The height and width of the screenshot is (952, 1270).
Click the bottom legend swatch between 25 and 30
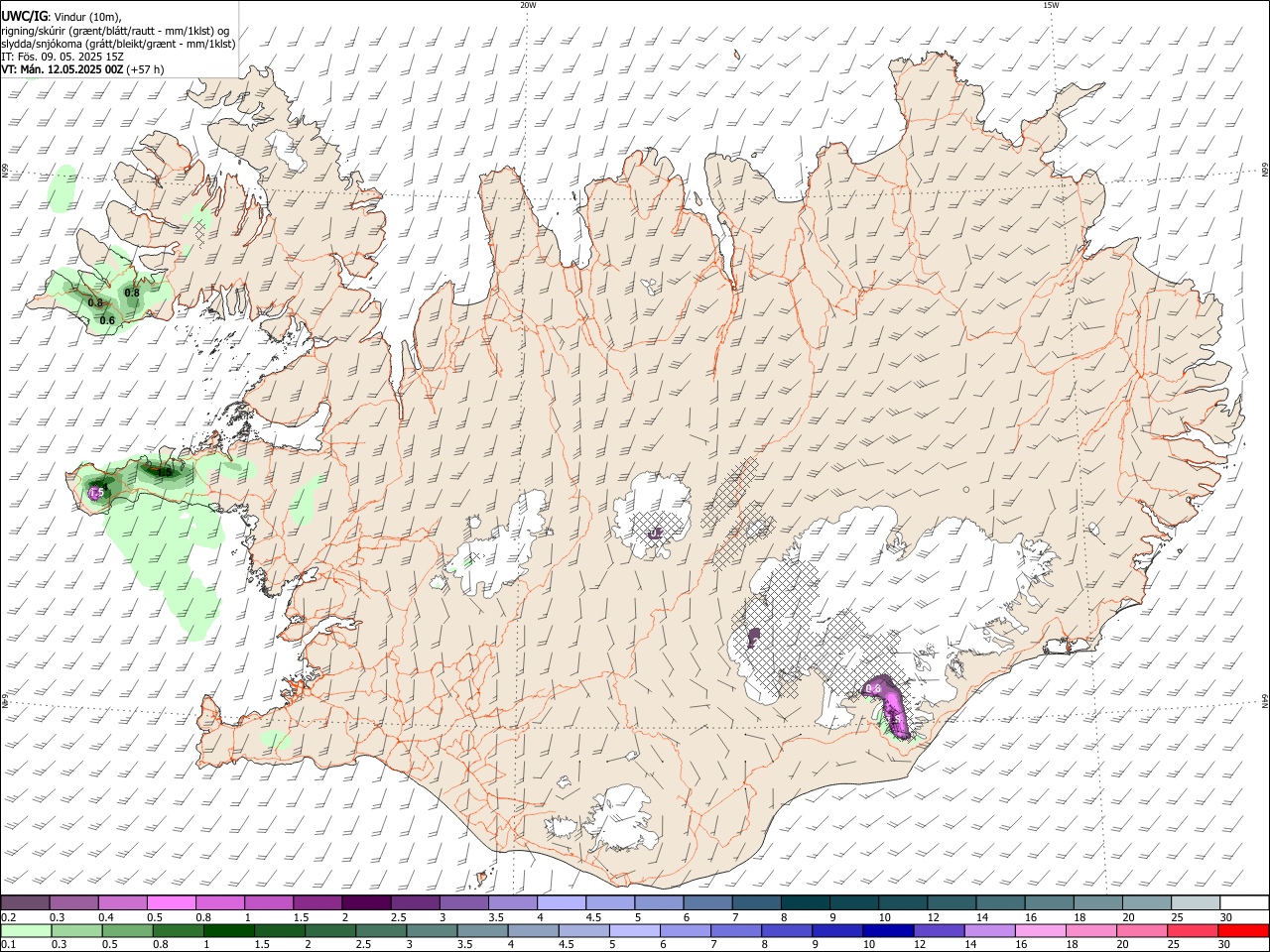tap(1193, 930)
